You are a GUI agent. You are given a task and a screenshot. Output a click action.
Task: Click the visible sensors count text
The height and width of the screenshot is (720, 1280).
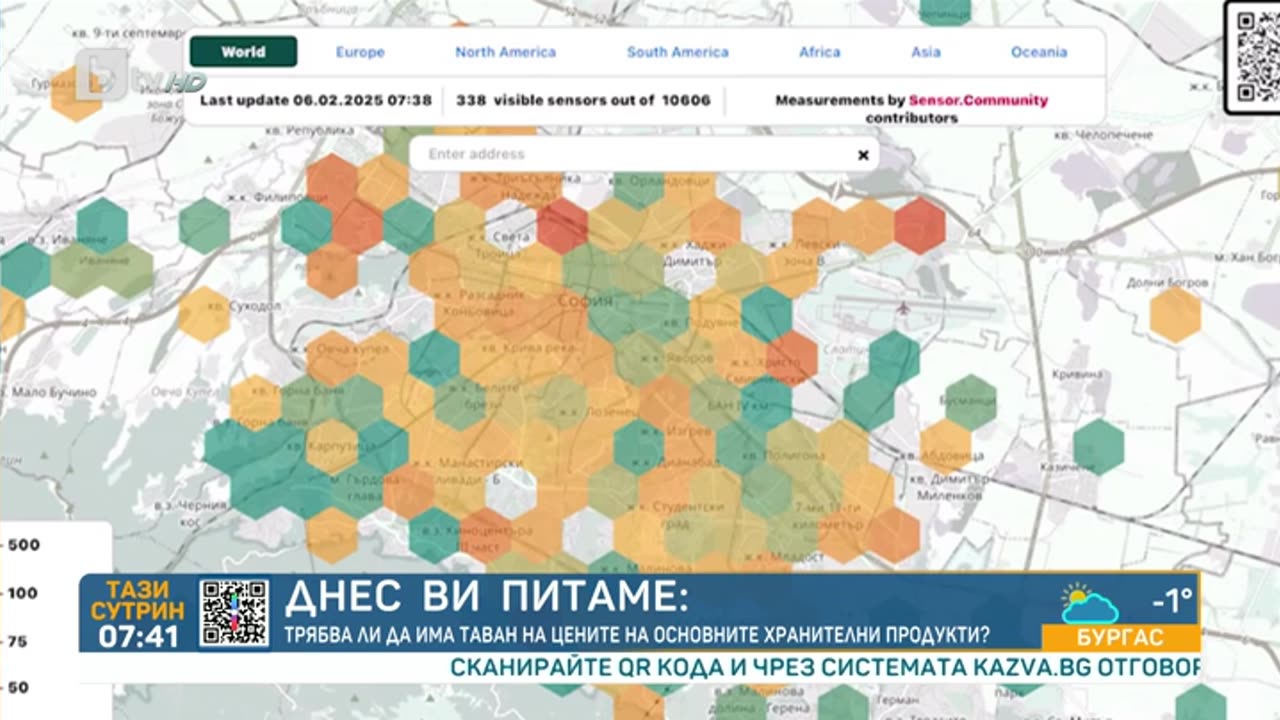(583, 100)
